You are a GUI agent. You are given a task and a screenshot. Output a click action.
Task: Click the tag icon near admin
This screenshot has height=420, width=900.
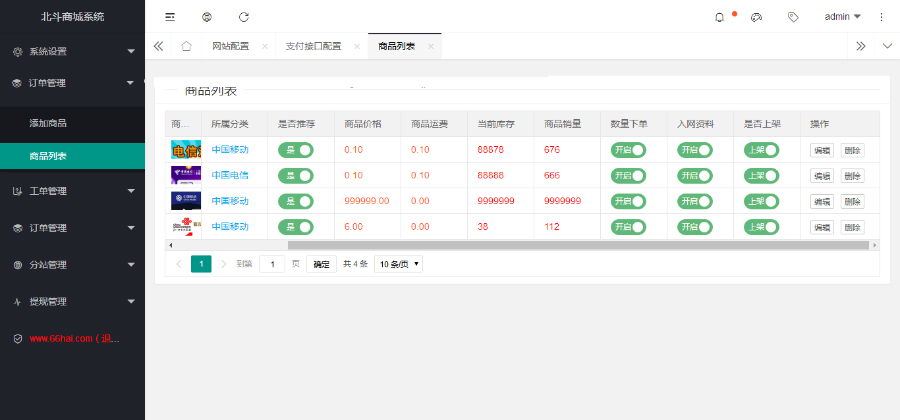click(793, 17)
